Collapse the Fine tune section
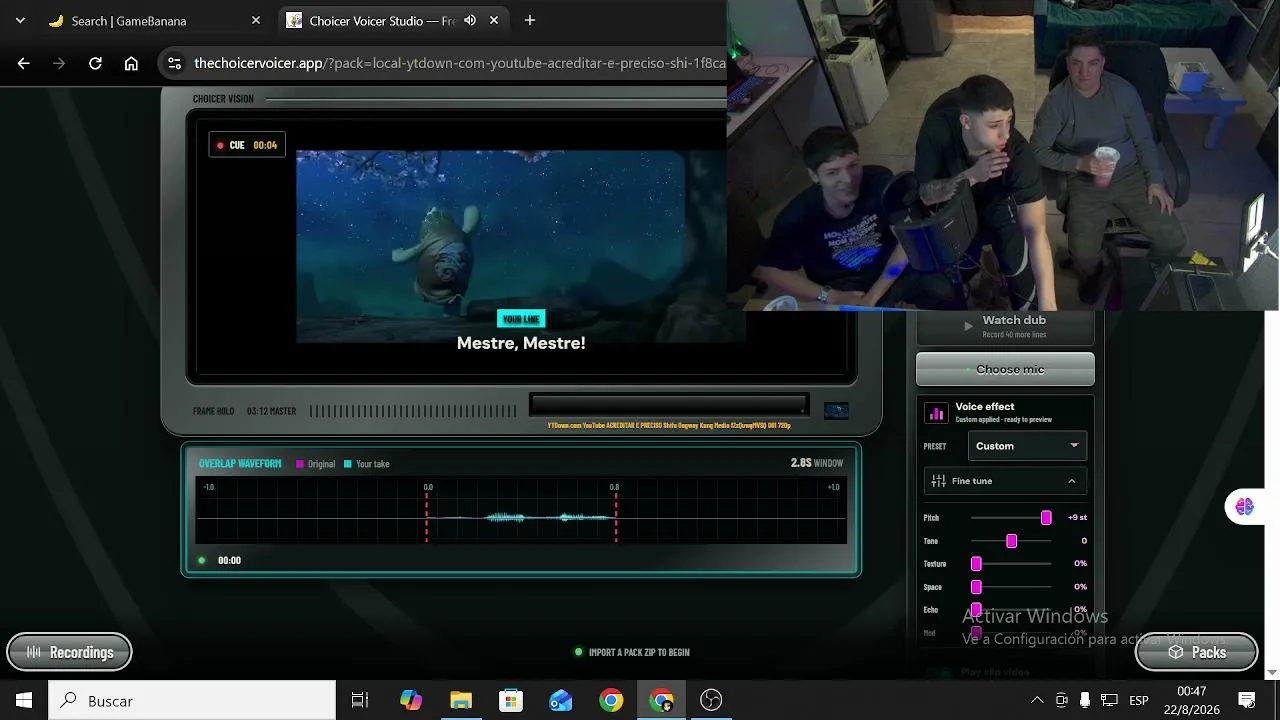The width and height of the screenshot is (1280, 720). pos(1005,481)
